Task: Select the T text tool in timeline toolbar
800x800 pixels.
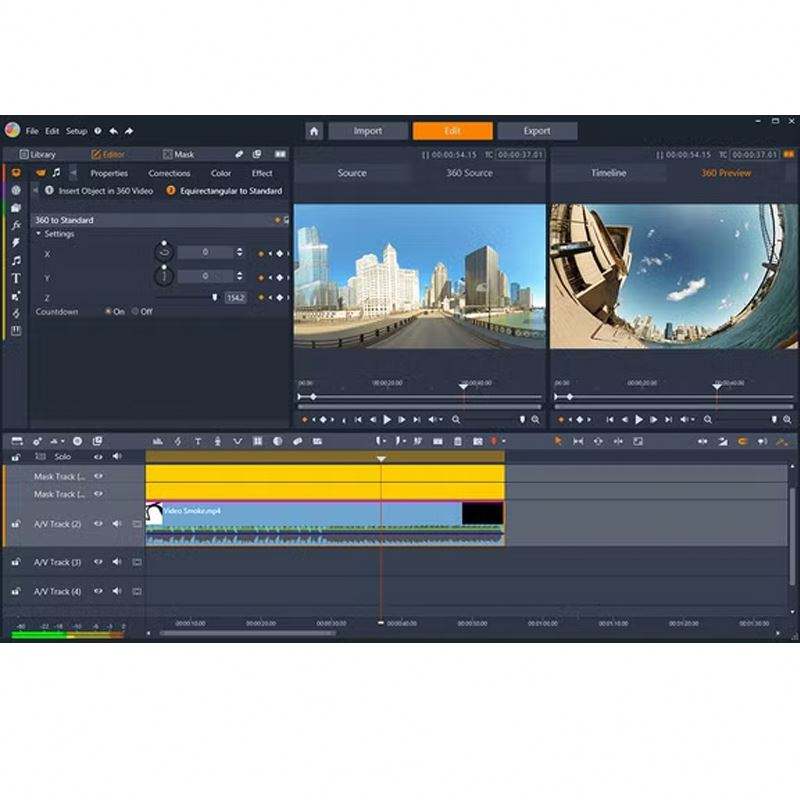Action: coord(198,441)
